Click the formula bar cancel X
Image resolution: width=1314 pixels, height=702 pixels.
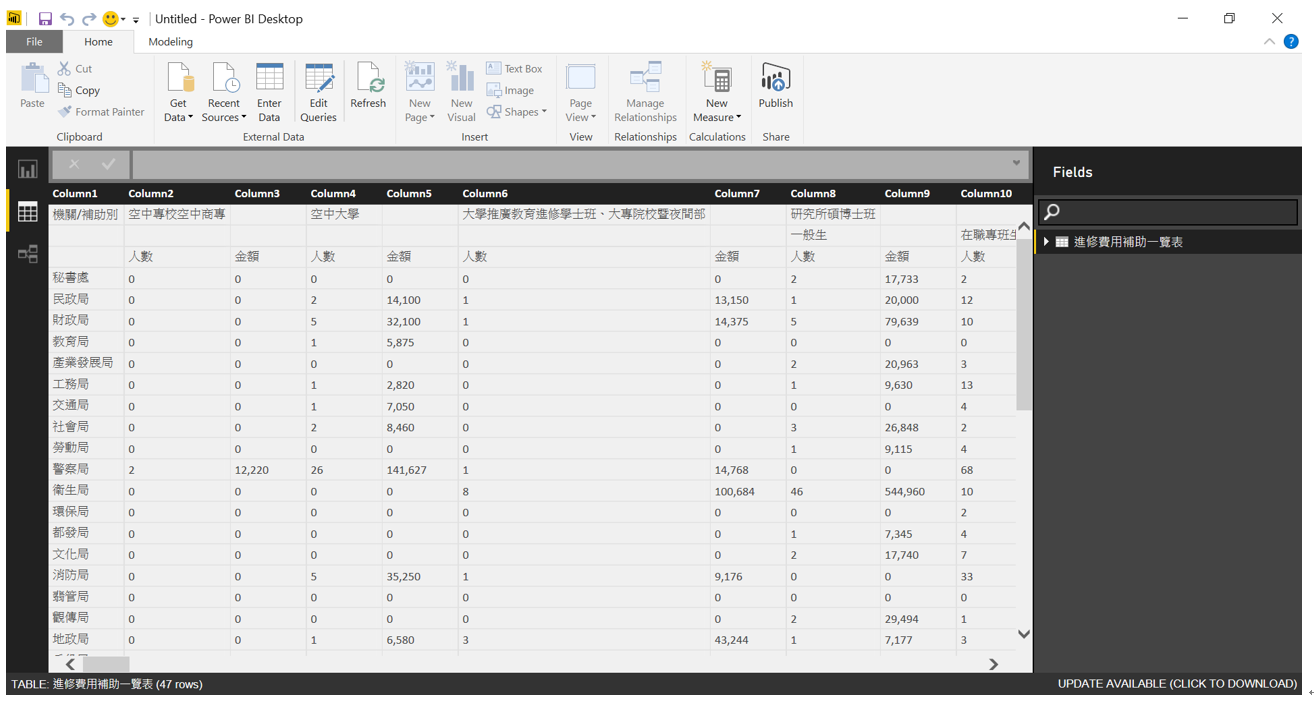click(x=74, y=164)
